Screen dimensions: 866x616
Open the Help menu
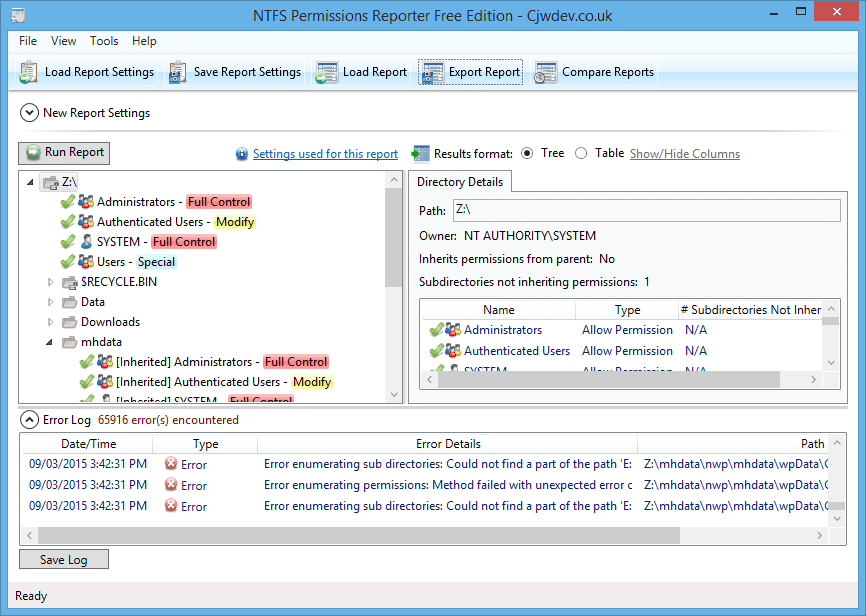(x=144, y=41)
